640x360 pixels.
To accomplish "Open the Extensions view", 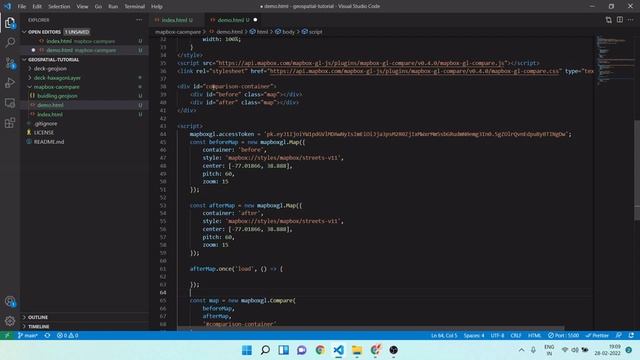I will tap(10, 123).
